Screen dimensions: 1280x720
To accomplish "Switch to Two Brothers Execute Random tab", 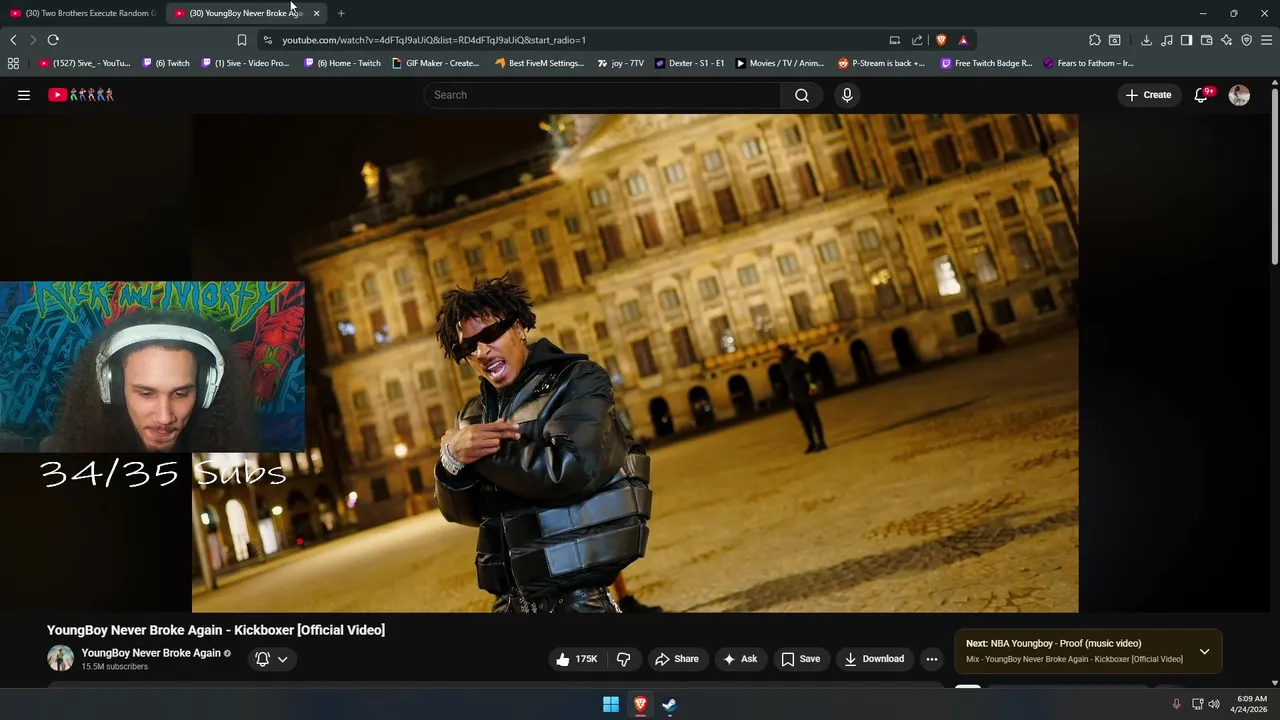I will coord(84,13).
